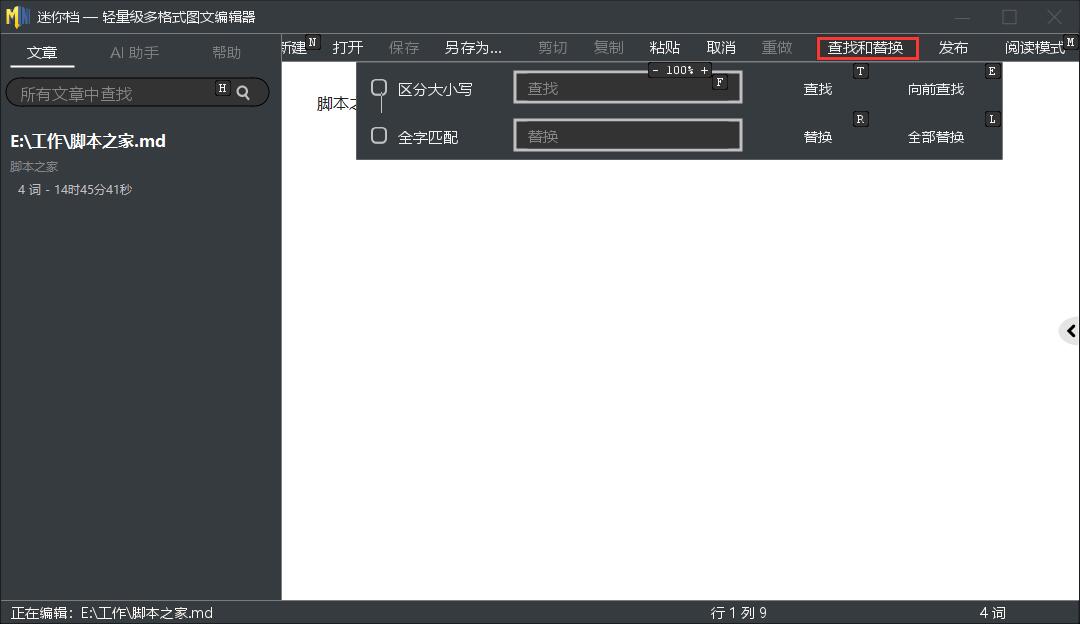Viewport: 1080px width, 624px height.
Task: Switch into 阅读模式 (reading mode)
Action: pyautogui.click(x=1035, y=47)
